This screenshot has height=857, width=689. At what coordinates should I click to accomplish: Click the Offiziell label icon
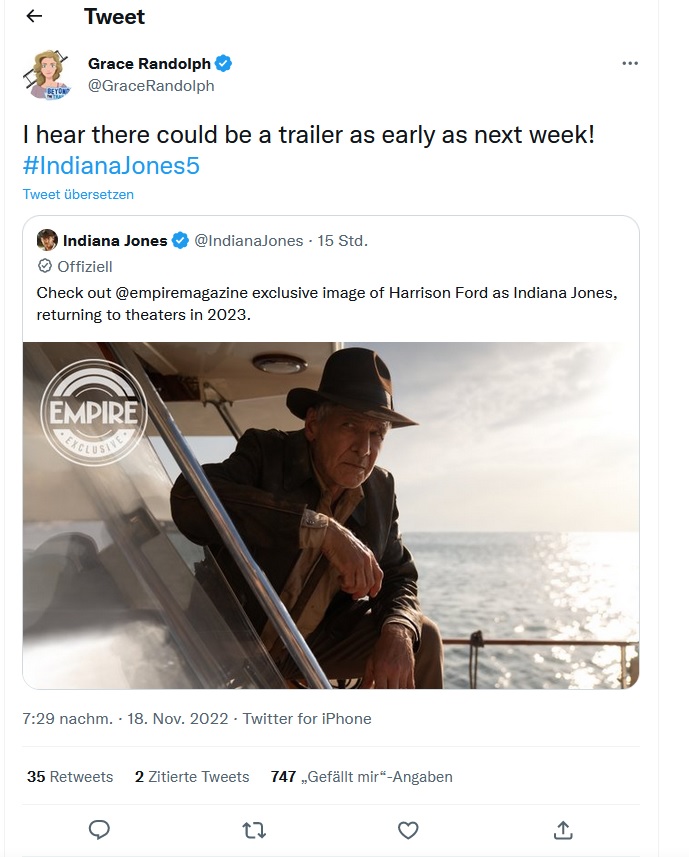tap(45, 266)
